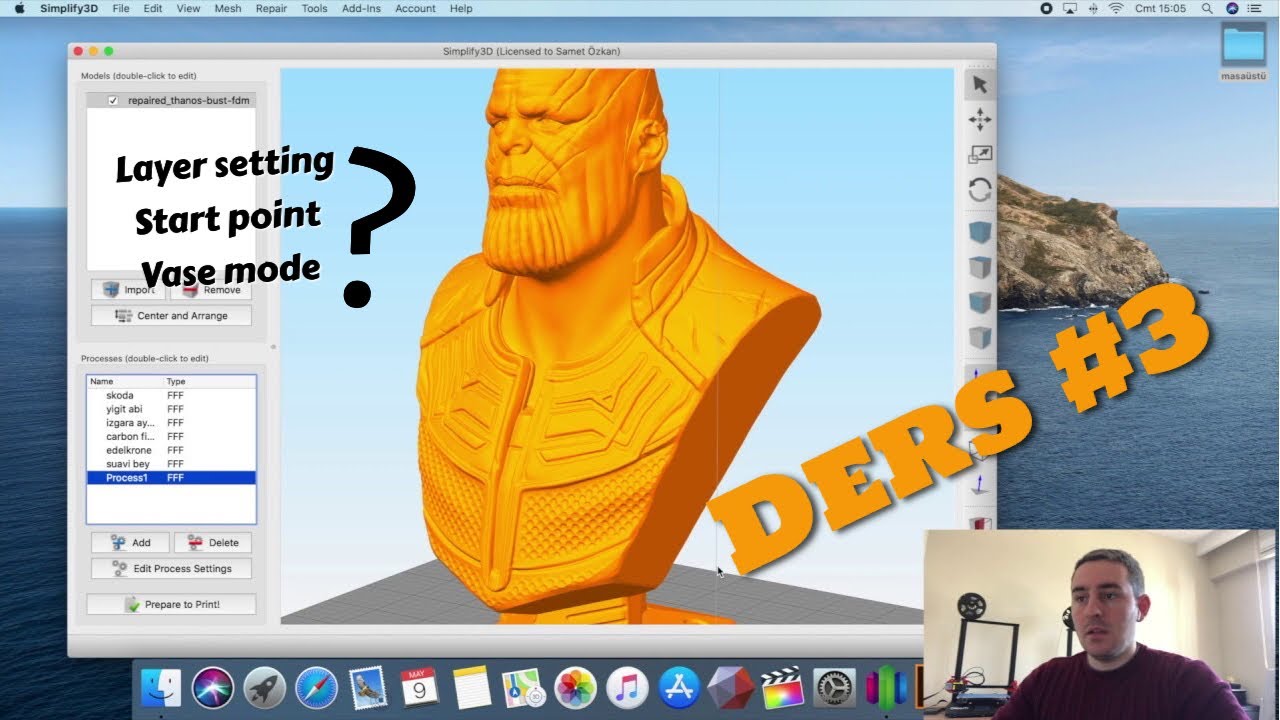Open Finder from the dock
Image resolution: width=1280 pixels, height=720 pixels.
coord(161,687)
